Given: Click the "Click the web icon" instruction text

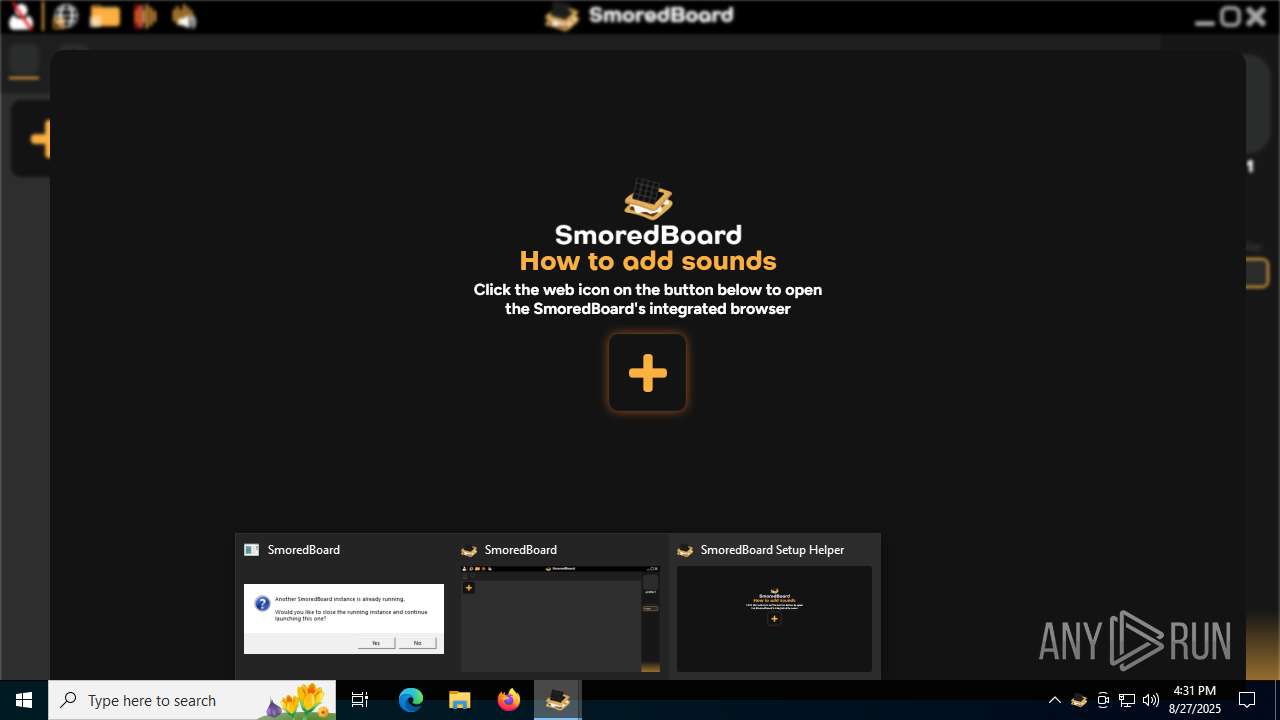Looking at the screenshot, I should click(648, 299).
